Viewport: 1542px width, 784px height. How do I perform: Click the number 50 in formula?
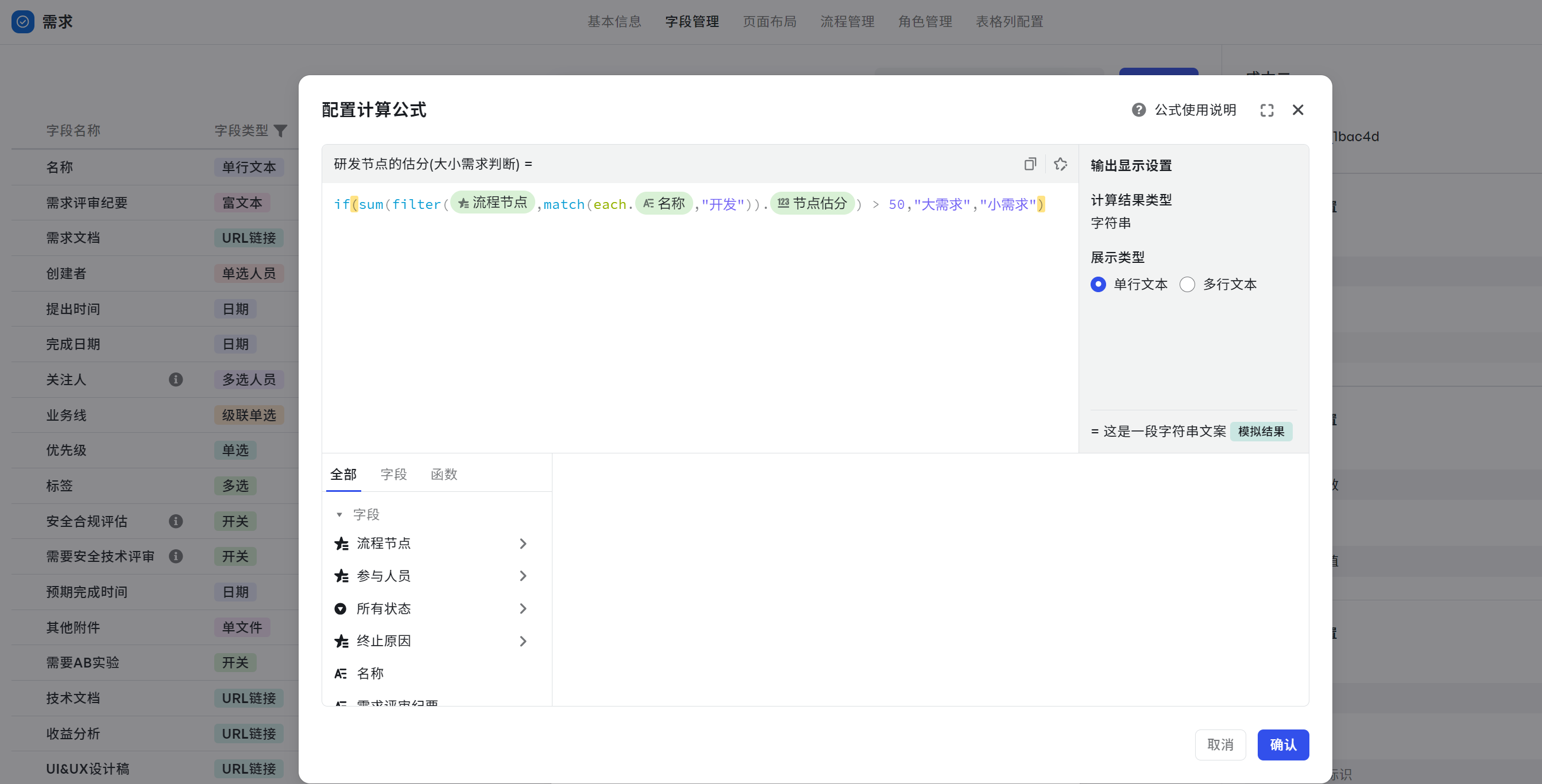tap(896, 204)
